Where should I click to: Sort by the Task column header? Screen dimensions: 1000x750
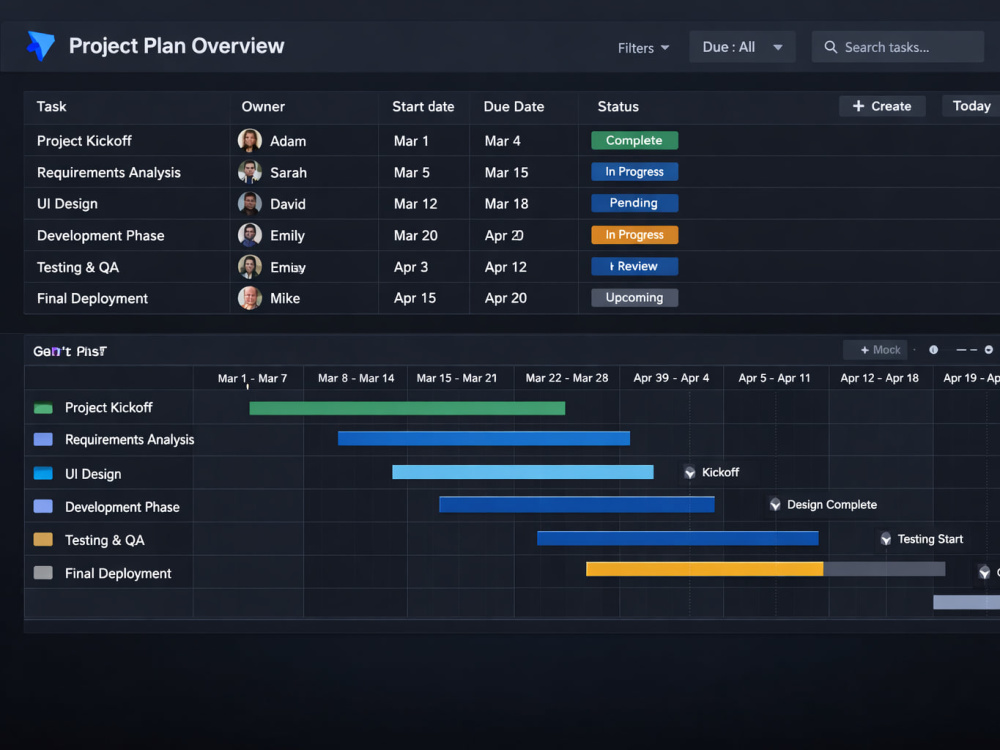coord(52,107)
